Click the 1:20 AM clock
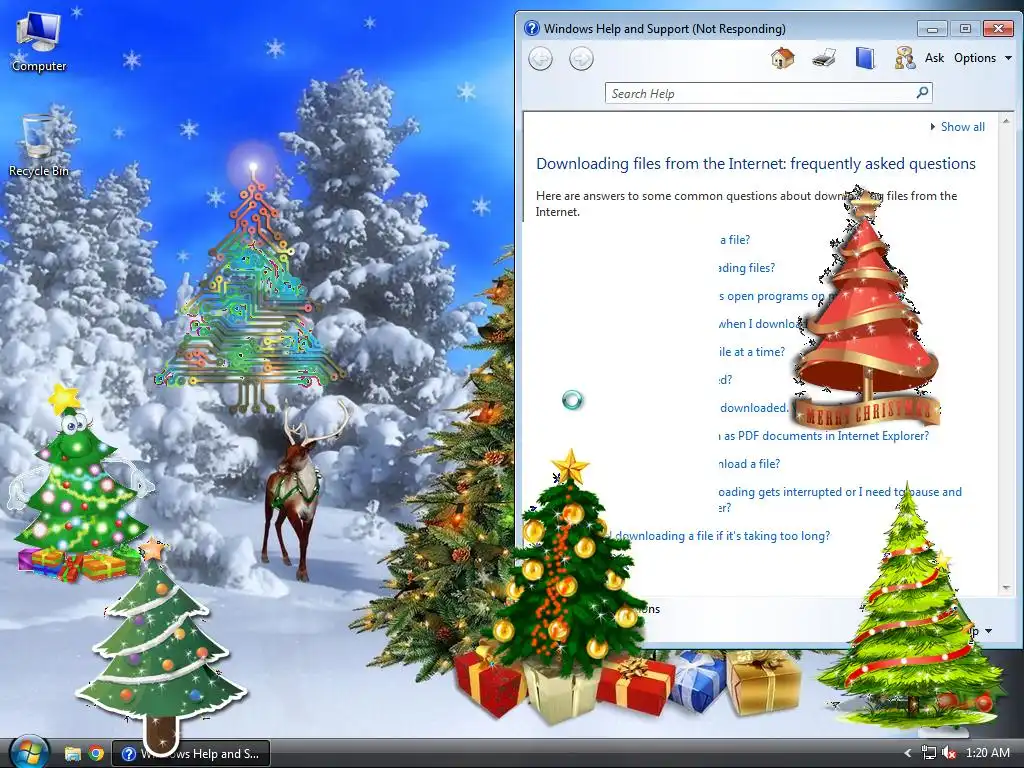Image resolution: width=1024 pixels, height=768 pixels. [987, 753]
